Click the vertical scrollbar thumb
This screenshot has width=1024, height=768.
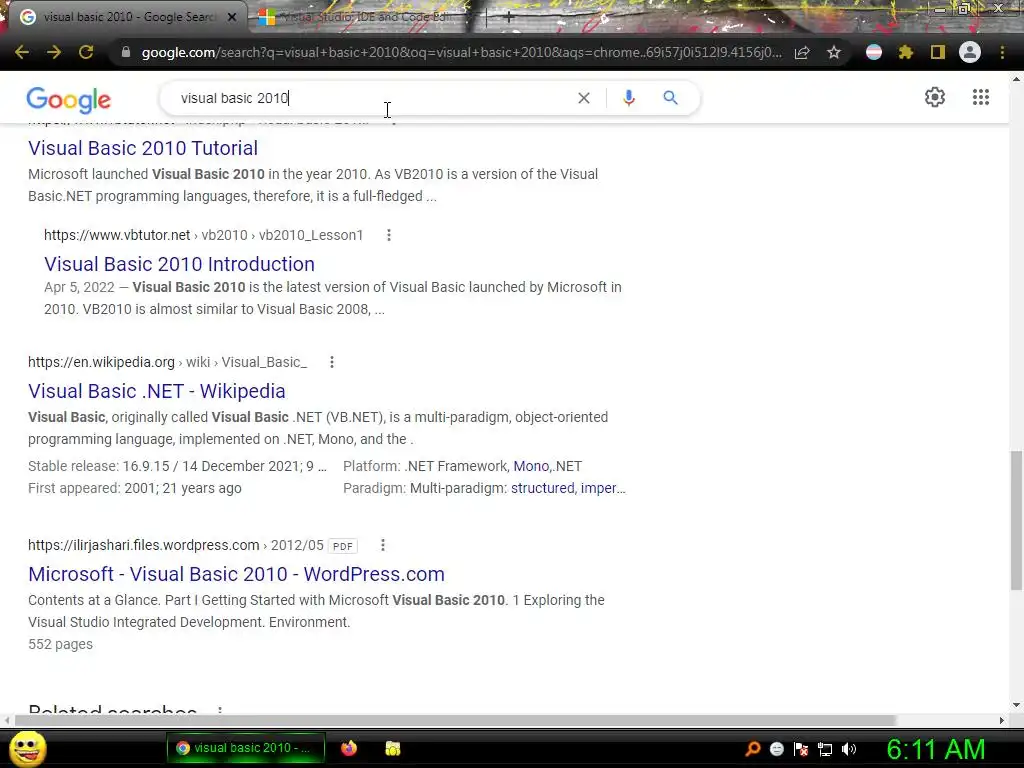pos(1016,520)
